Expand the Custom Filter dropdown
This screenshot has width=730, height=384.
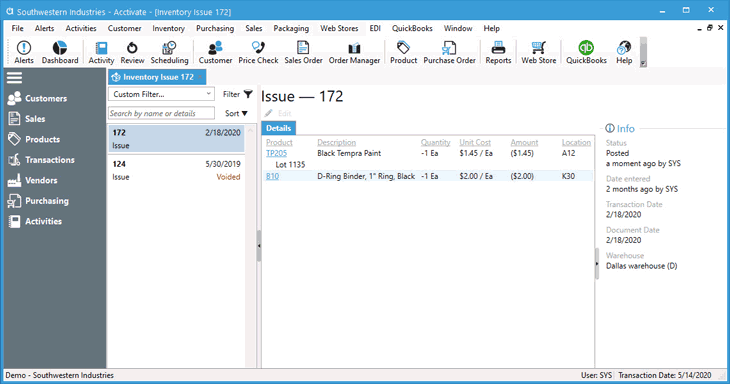(161, 94)
